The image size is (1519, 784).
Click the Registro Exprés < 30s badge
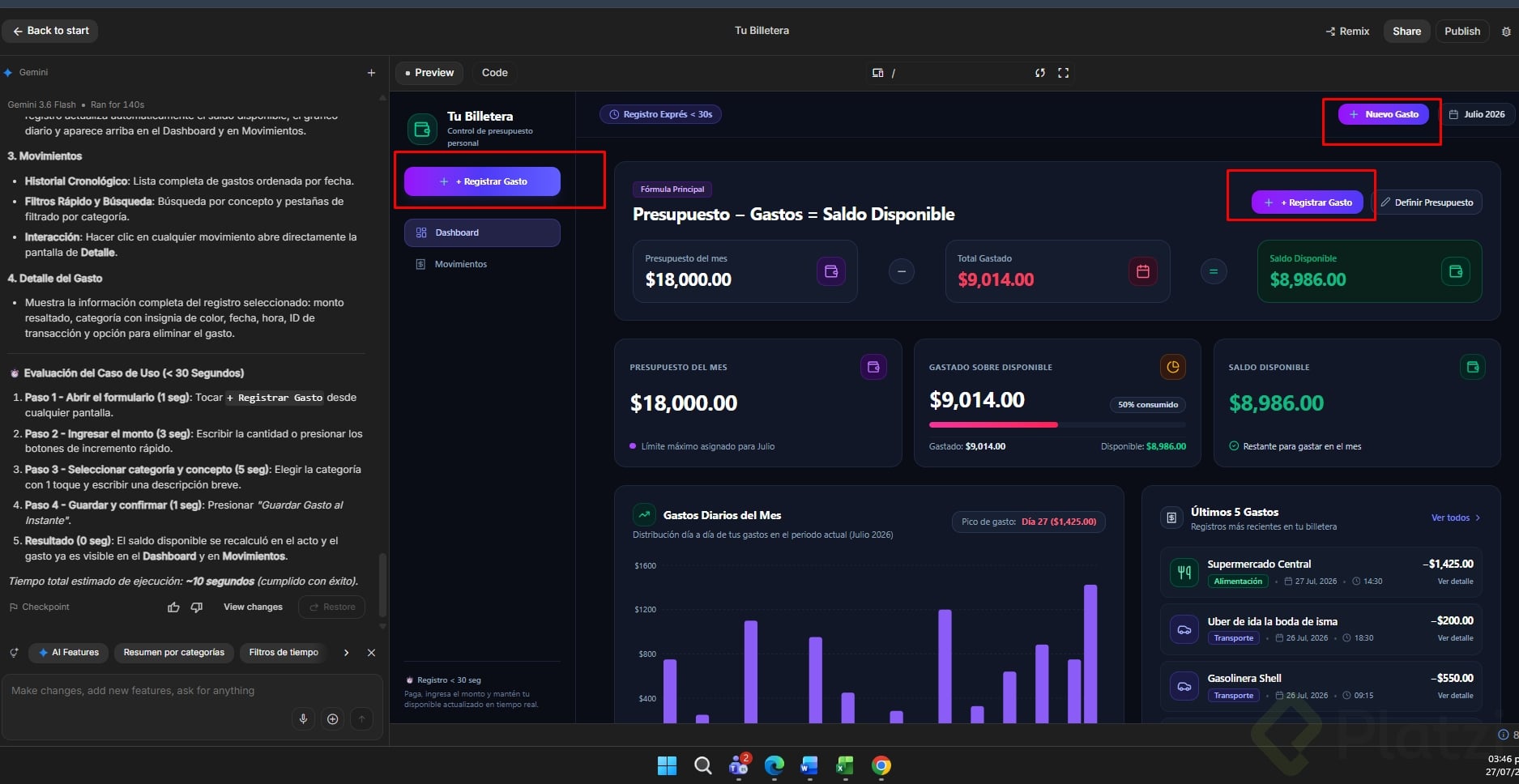(660, 114)
